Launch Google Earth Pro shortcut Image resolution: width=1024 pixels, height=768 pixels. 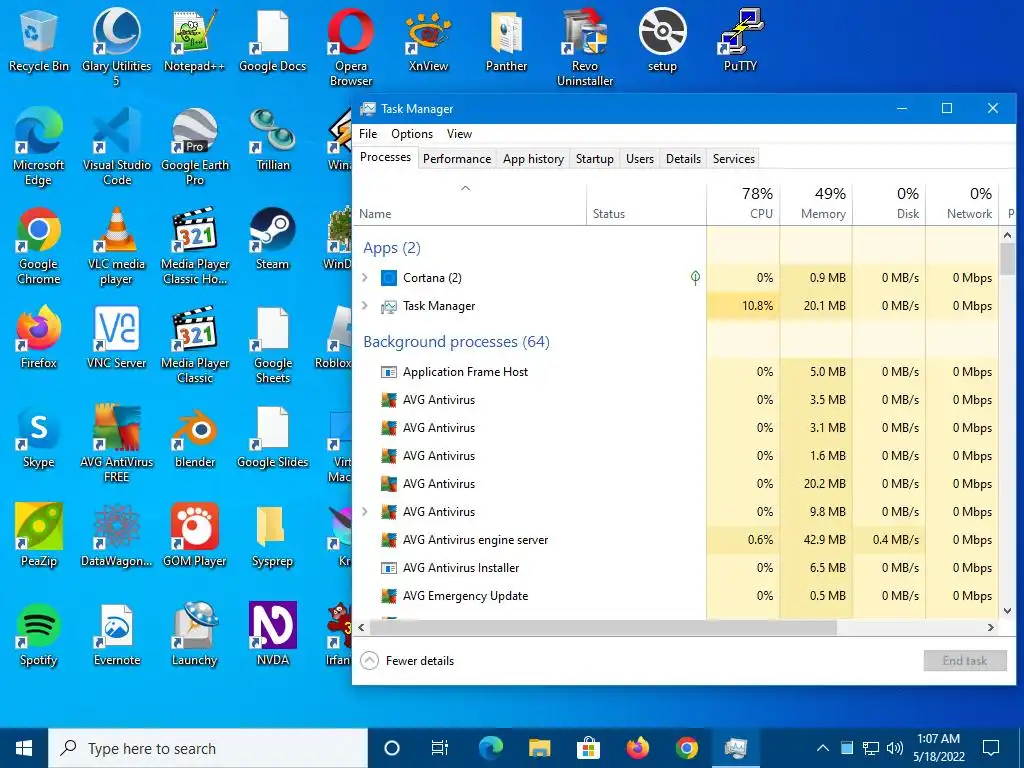pyautogui.click(x=195, y=147)
